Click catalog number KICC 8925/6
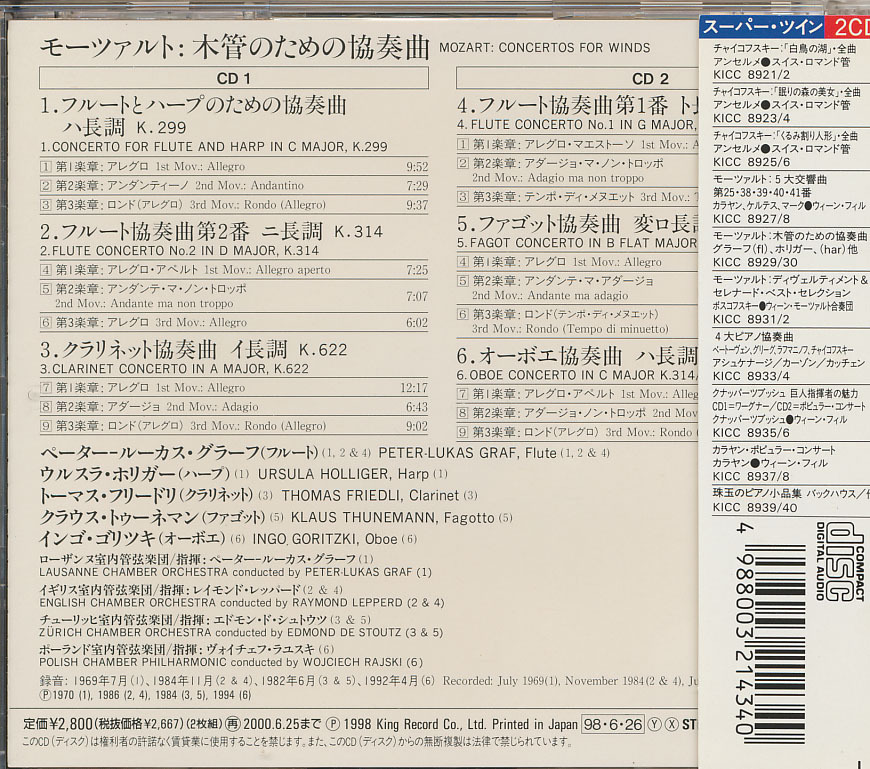The image size is (870, 769). click(751, 162)
